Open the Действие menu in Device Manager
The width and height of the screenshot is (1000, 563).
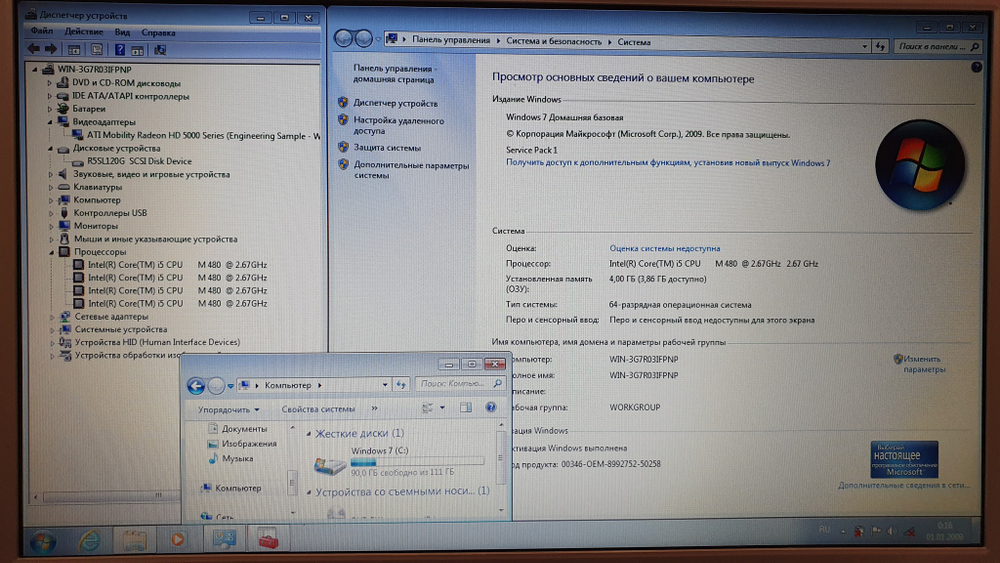pyautogui.click(x=84, y=32)
